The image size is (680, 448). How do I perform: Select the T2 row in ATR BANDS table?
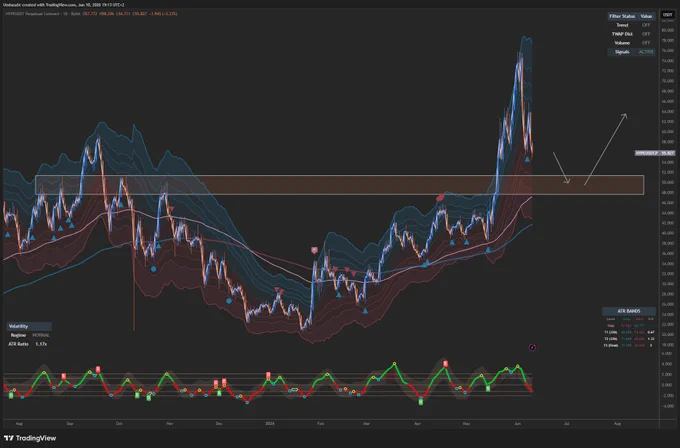coord(628,339)
